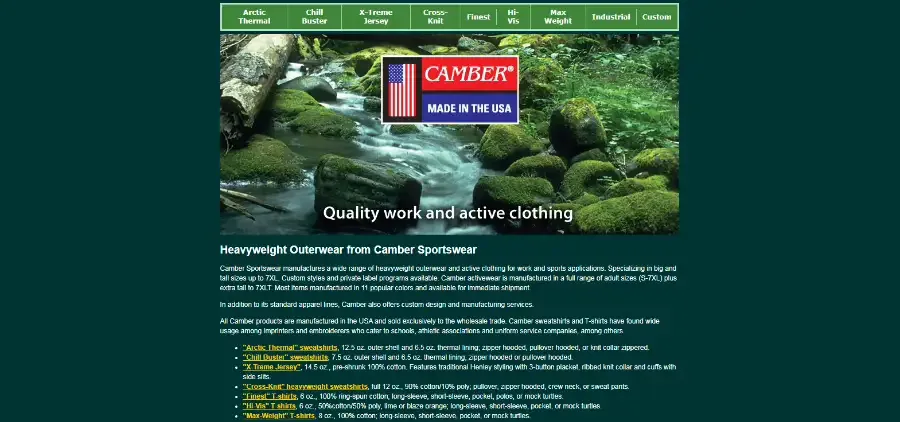Open the Chill Buster nav item
Image resolution: width=900 pixels, height=422 pixels.
pos(315,17)
